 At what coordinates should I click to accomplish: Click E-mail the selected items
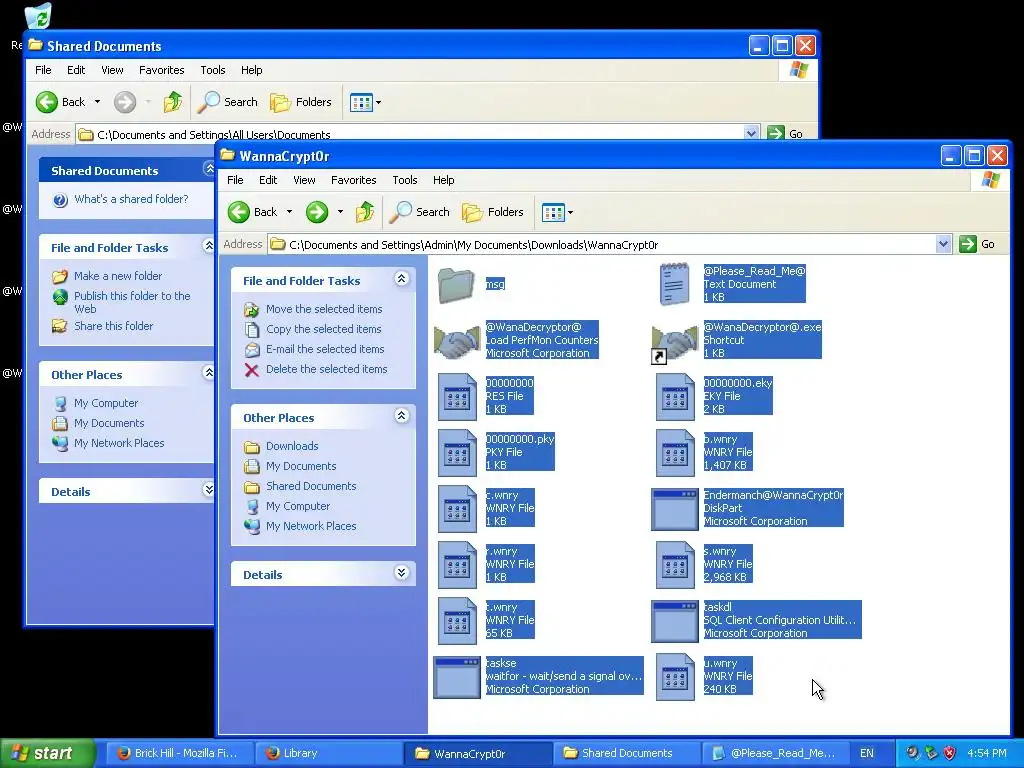(x=325, y=349)
